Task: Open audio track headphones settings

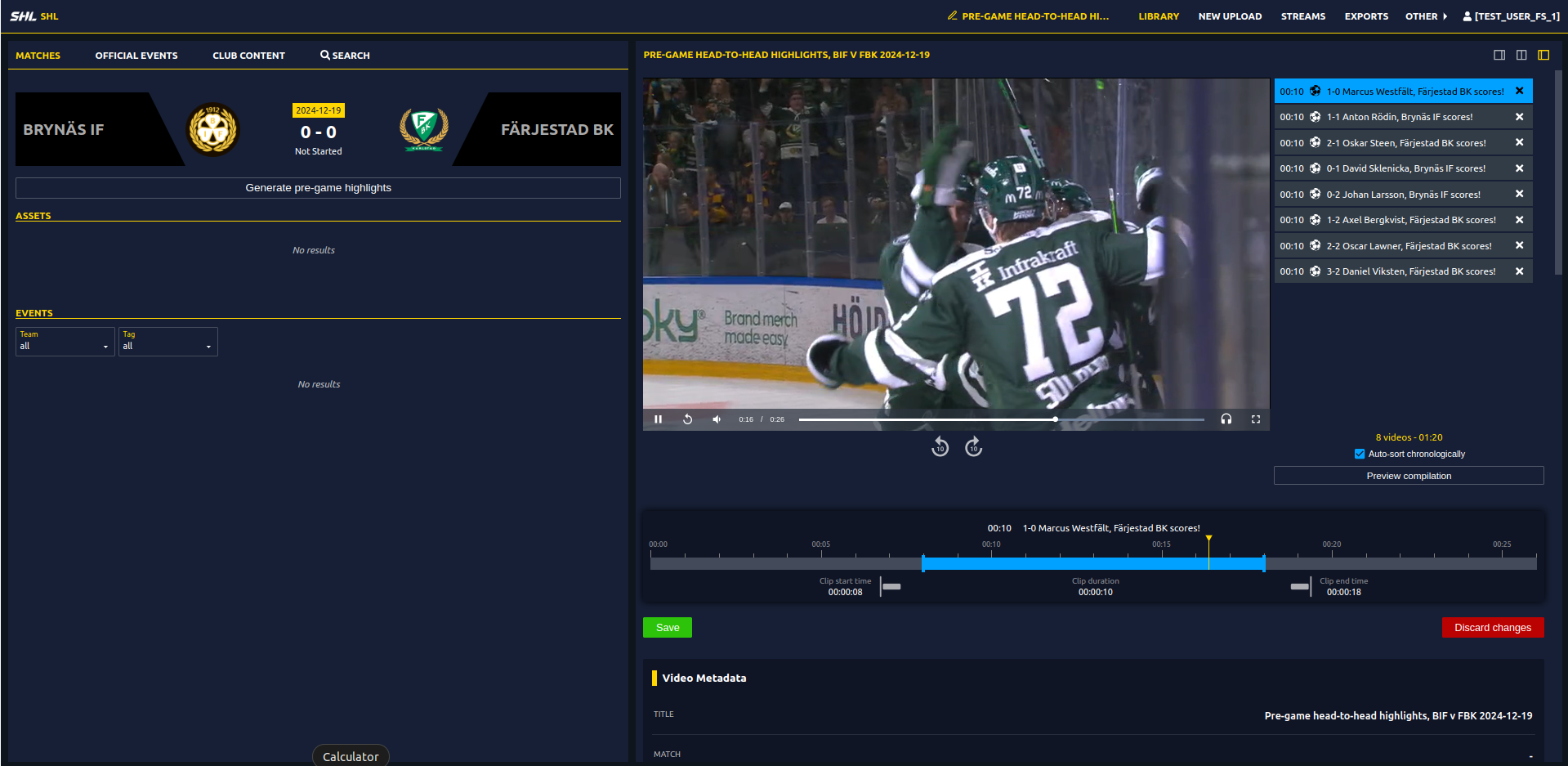Action: pos(1226,419)
